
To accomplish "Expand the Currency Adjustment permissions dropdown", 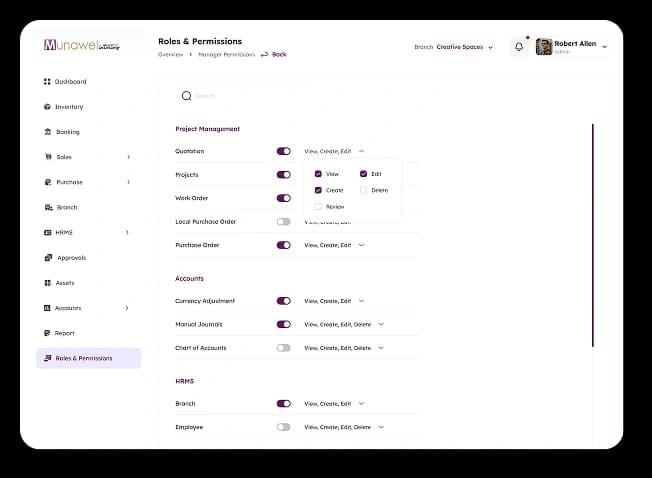I will pos(361,301).
